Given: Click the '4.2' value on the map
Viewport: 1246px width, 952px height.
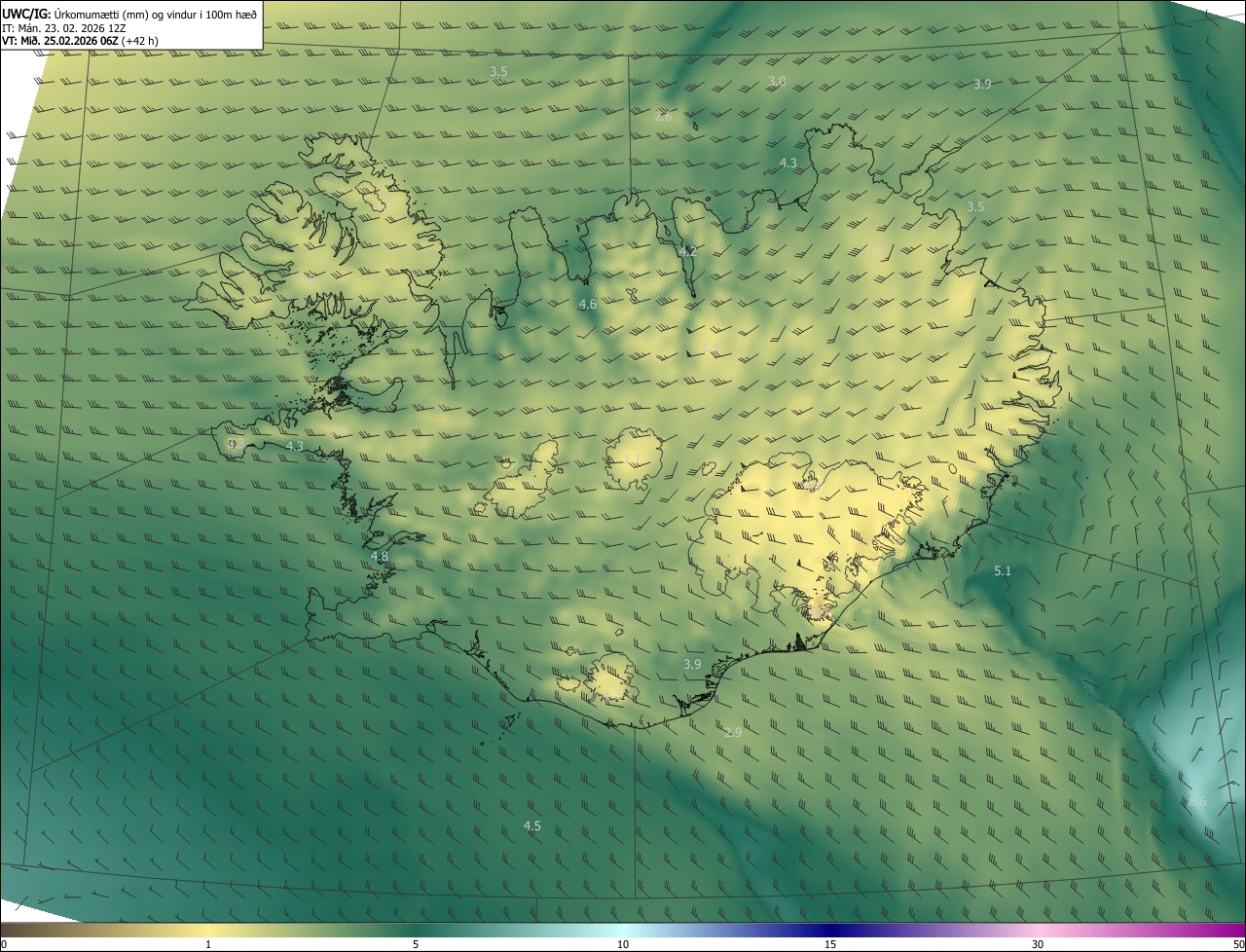Looking at the screenshot, I should tap(687, 251).
